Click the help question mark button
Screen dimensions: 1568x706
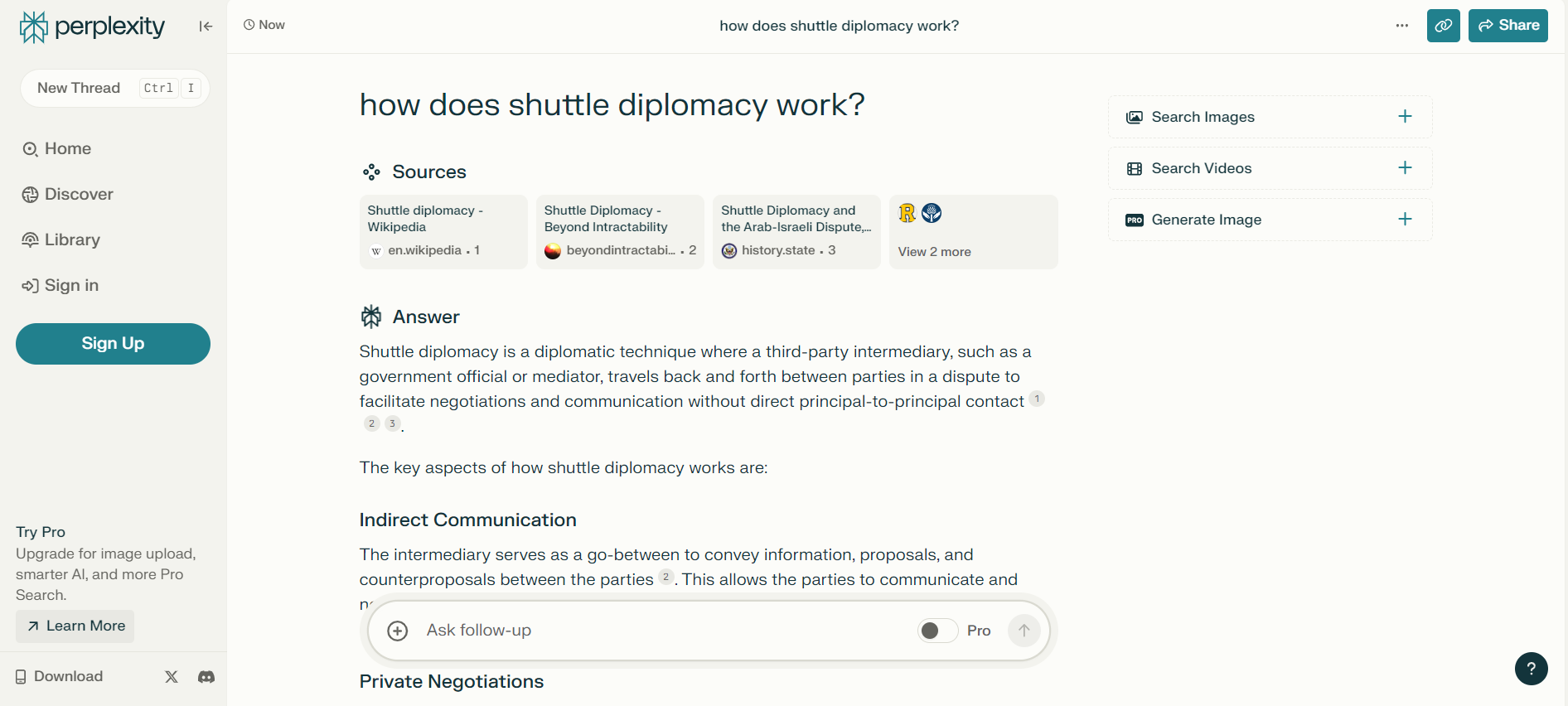[x=1531, y=669]
